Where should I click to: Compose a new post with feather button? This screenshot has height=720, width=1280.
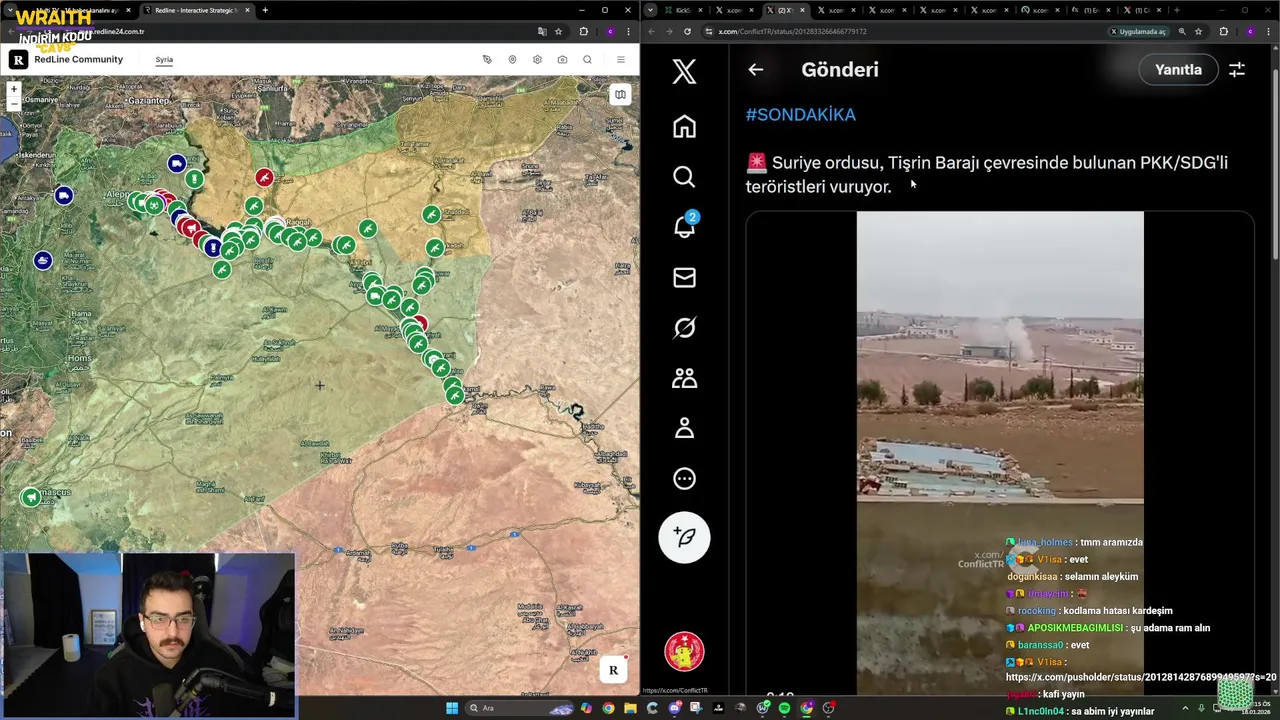pos(684,537)
